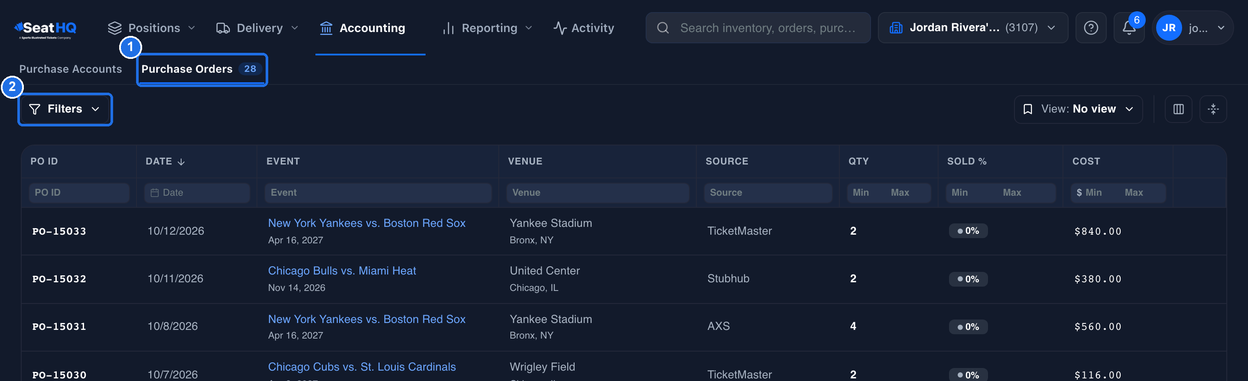
Task: Open the help question mark icon
Action: (x=1091, y=28)
